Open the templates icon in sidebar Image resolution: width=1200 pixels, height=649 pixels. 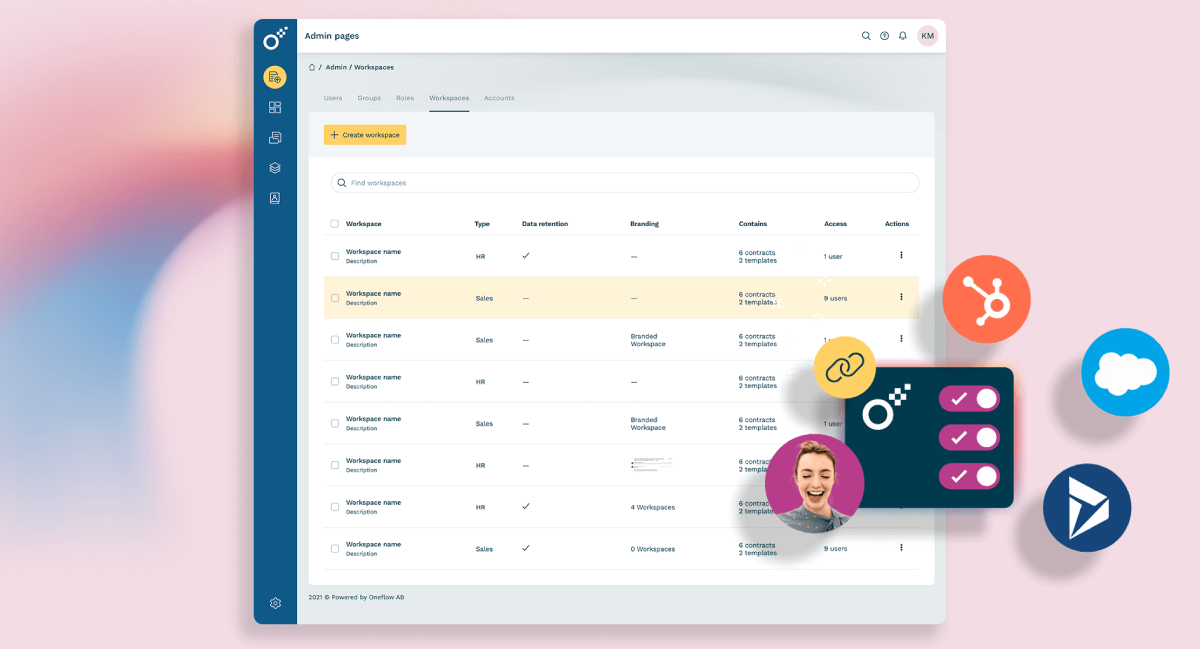[x=275, y=137]
